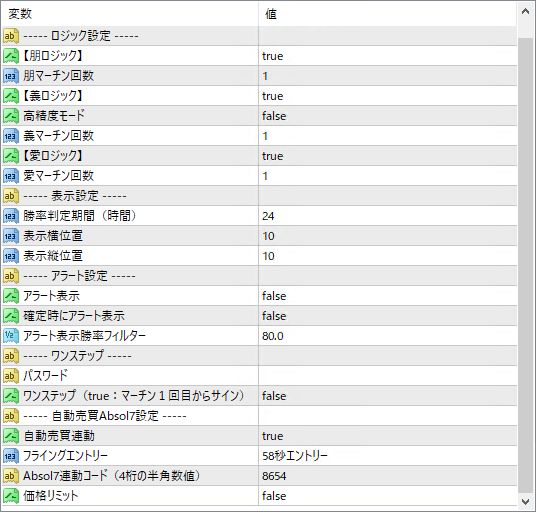Toggle the 【義ロジック】 true value
Screen dimensions: 536x512
coord(388,96)
